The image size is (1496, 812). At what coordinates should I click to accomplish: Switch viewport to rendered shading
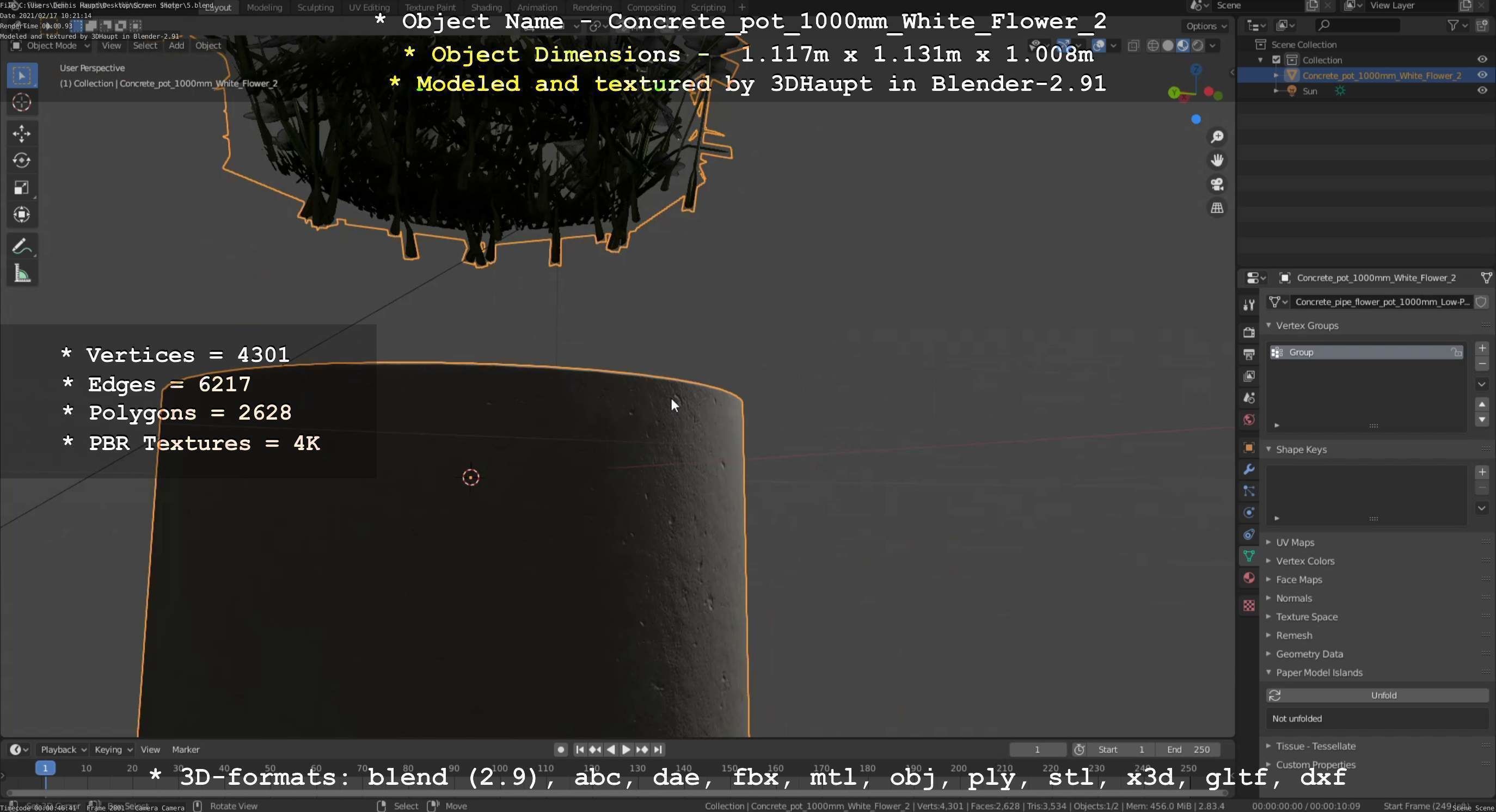tap(1198, 46)
